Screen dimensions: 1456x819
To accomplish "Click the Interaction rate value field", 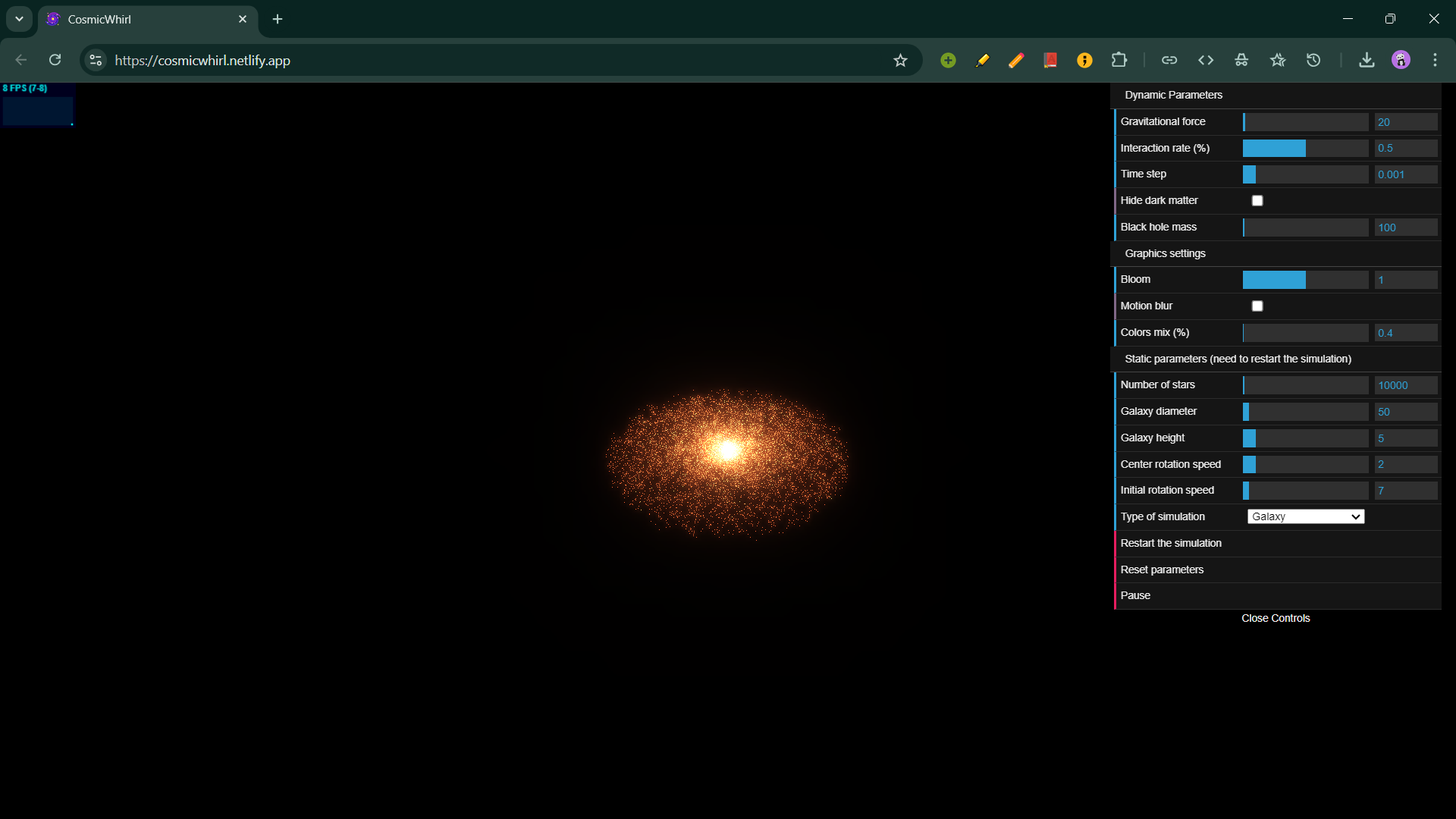I will (x=1406, y=148).
